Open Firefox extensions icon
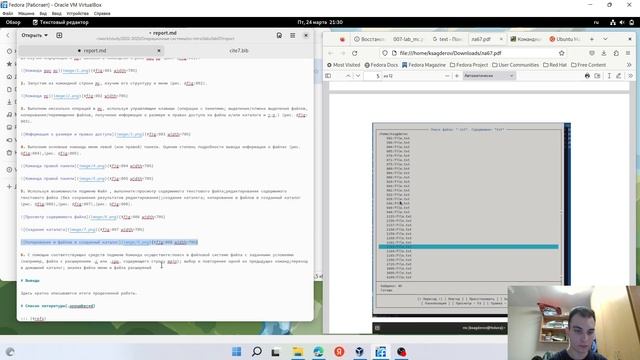This screenshot has width=640, height=360. (x=616, y=53)
